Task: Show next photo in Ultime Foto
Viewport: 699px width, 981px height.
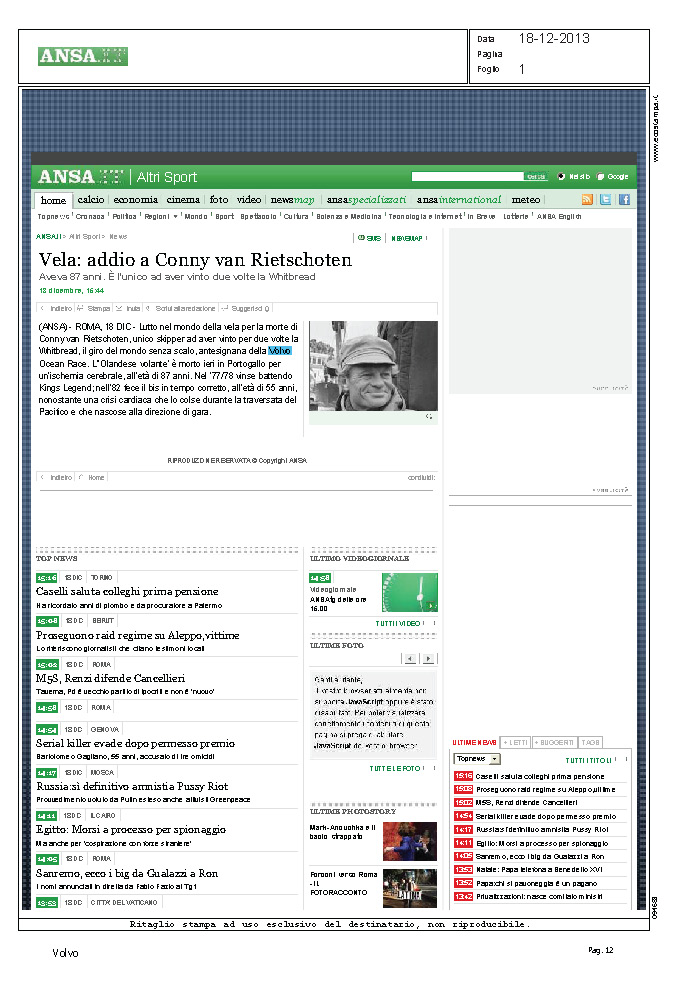Action: [428, 658]
